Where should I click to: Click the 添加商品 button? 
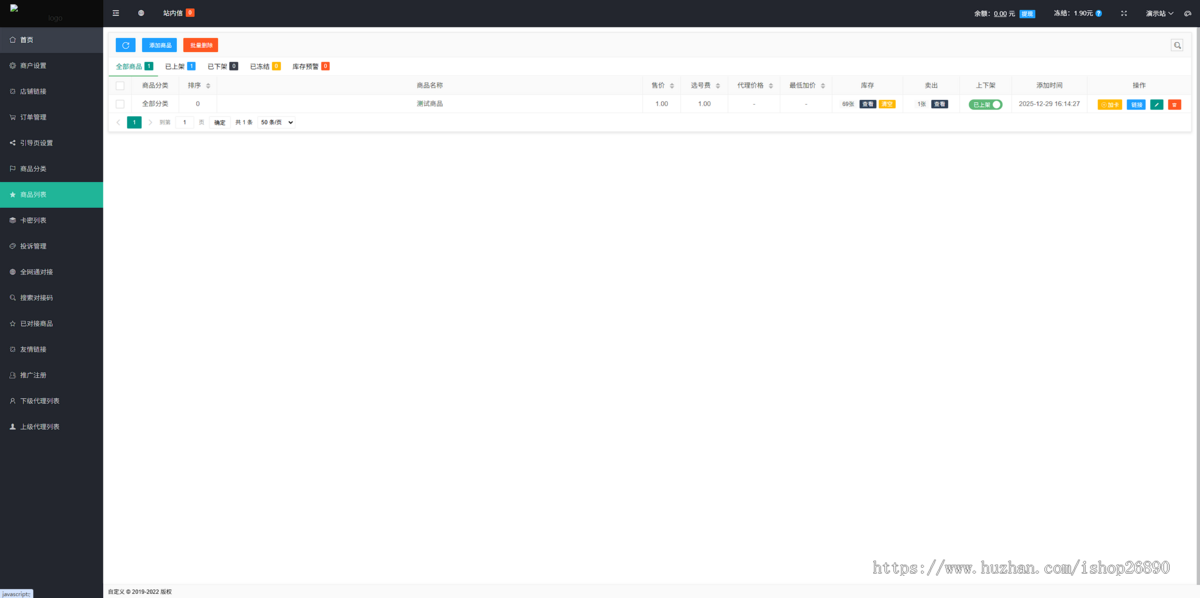[x=159, y=45]
